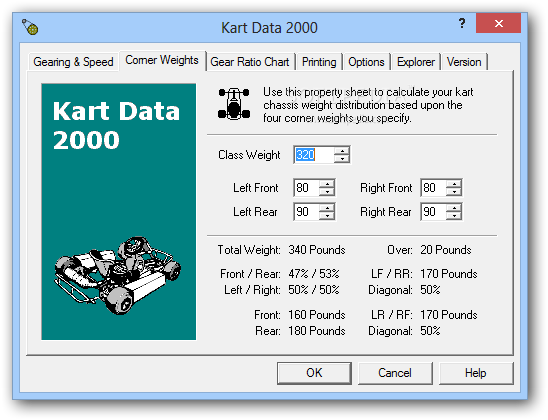Click the Right Front weight field
Image resolution: width=548 pixels, height=420 pixels.
[433, 188]
